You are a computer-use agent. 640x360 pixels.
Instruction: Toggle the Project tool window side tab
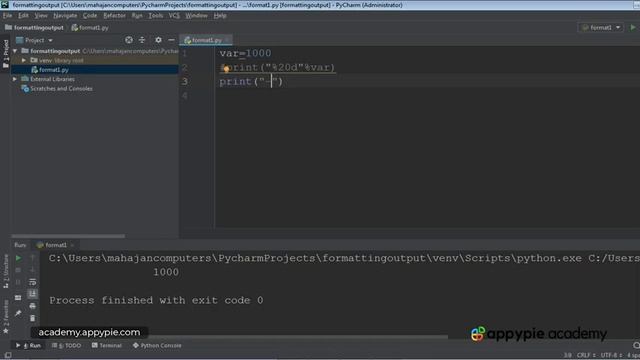pos(5,53)
